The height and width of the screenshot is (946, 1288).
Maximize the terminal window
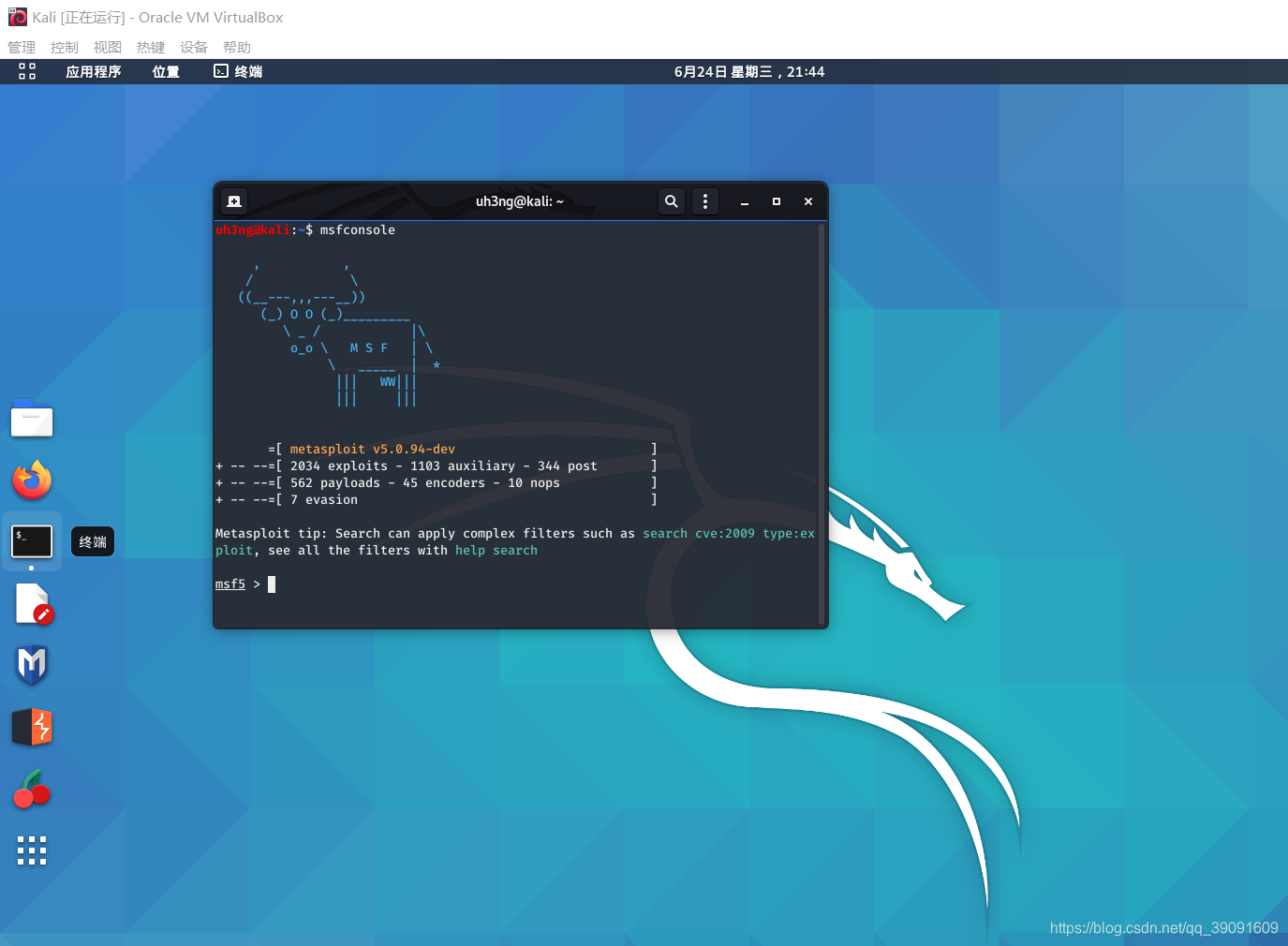pos(777,201)
